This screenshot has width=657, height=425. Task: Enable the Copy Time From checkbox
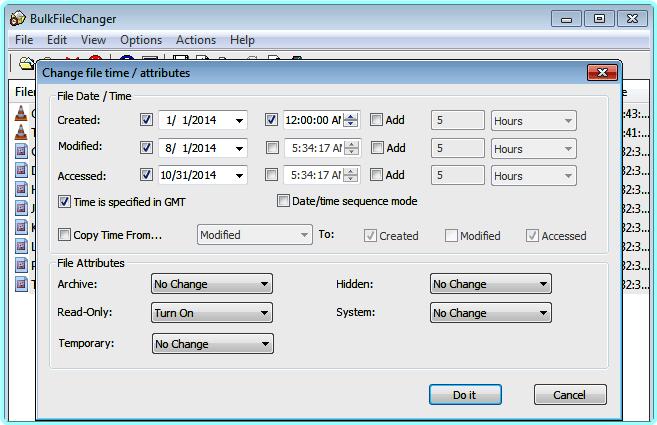coord(65,236)
